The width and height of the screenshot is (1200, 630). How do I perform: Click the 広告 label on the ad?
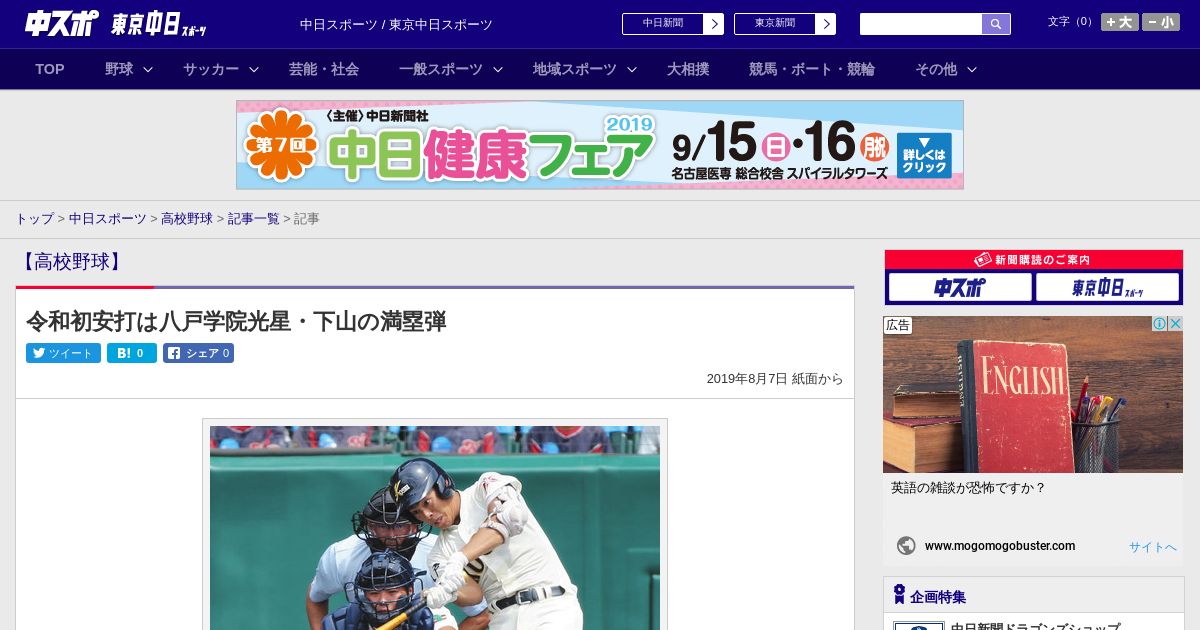tap(898, 325)
